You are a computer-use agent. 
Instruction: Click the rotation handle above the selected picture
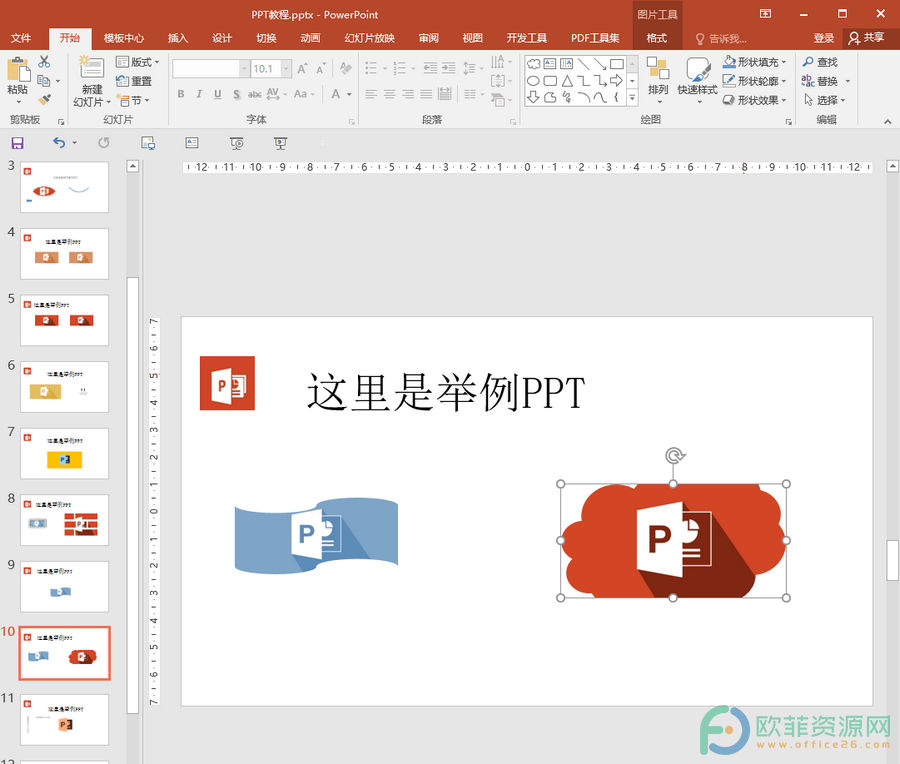(x=674, y=456)
